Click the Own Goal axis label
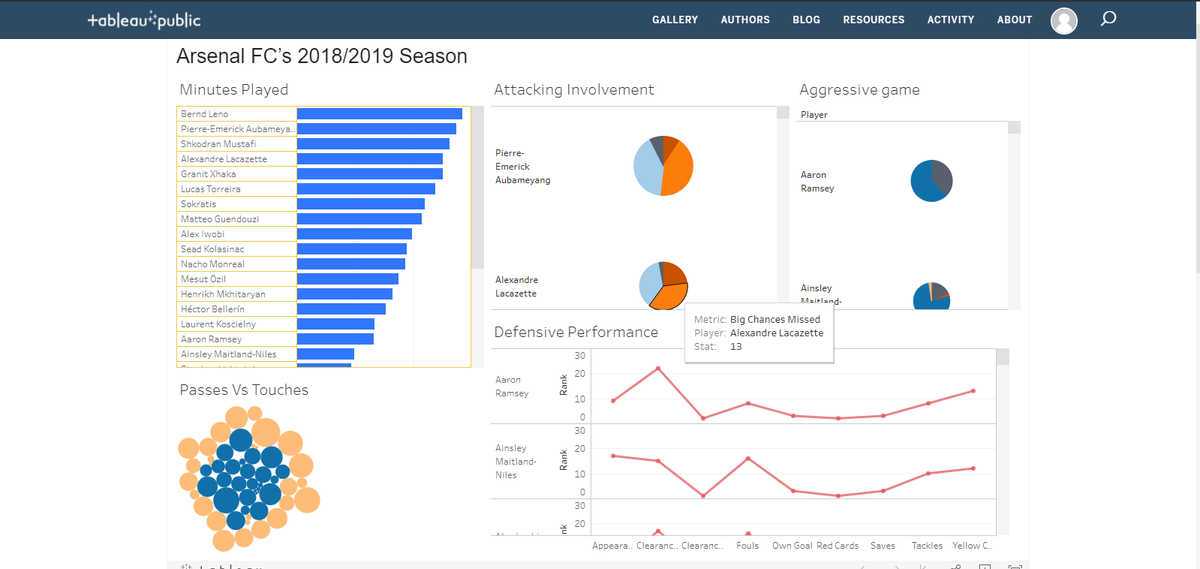 792,546
